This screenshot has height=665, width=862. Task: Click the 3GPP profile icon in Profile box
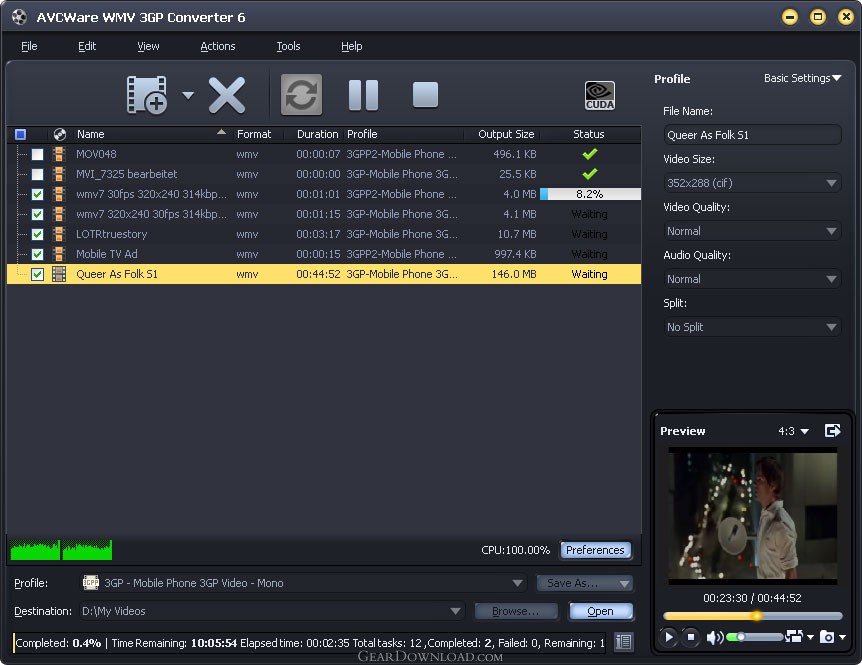(91, 583)
